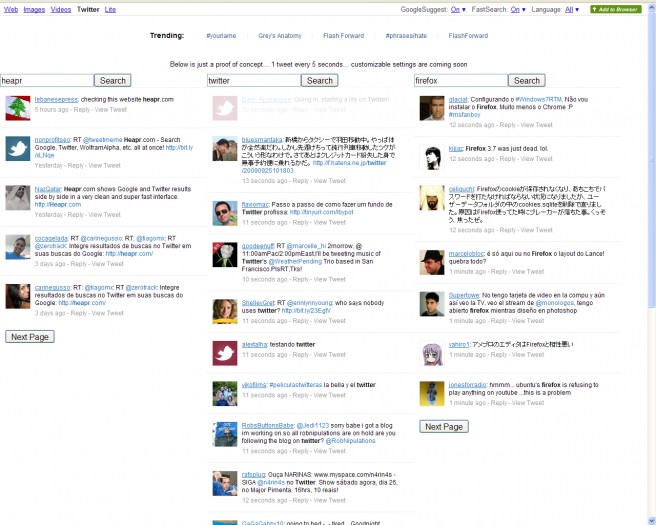Click glacial's avatar in firefox column
Image resolution: width=656 pixels, height=525 pixels.
(432, 108)
